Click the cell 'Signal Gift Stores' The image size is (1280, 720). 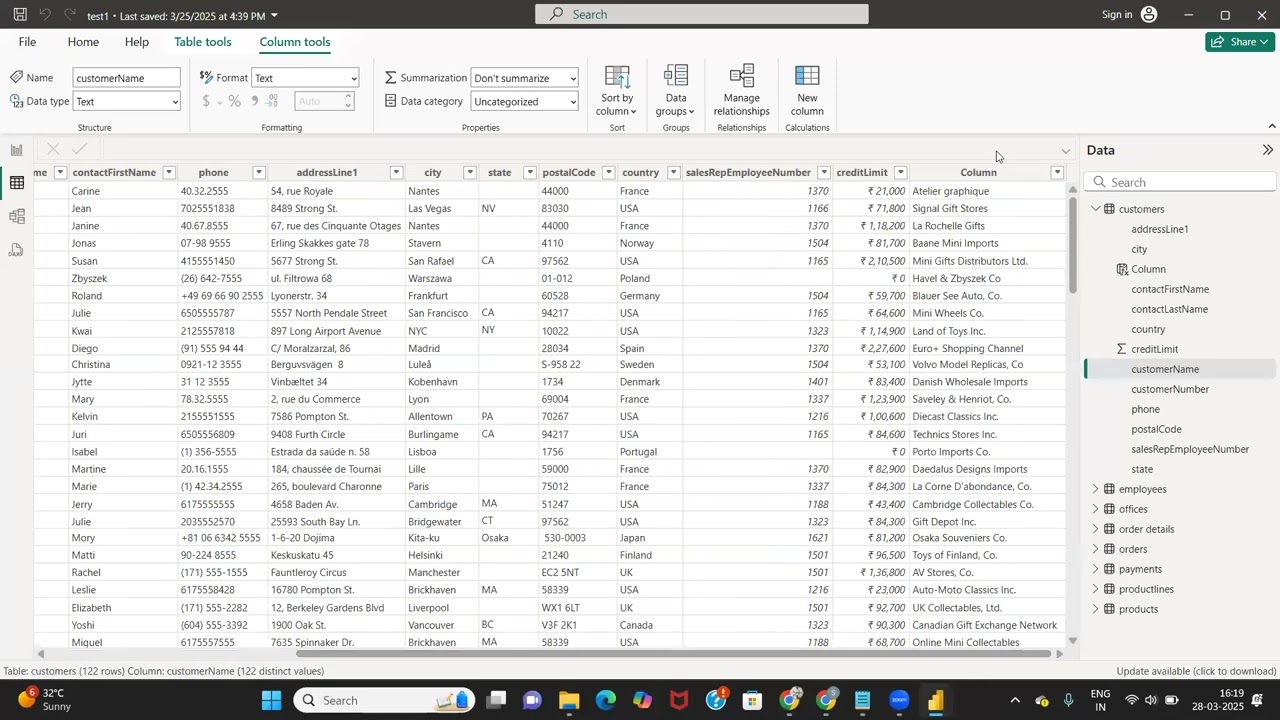click(x=950, y=208)
